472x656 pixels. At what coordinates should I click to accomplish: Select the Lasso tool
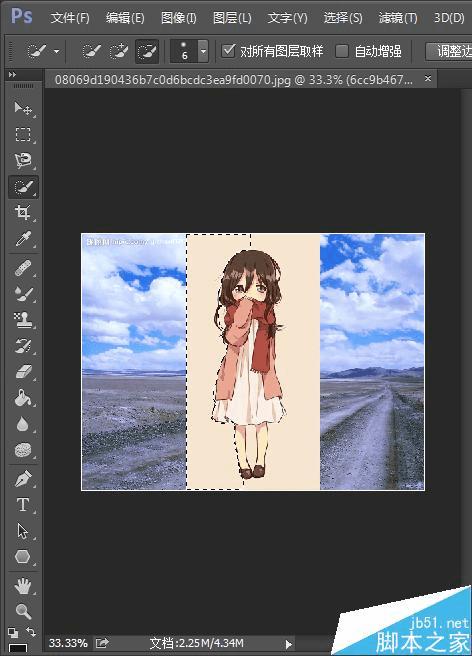tap(23, 161)
